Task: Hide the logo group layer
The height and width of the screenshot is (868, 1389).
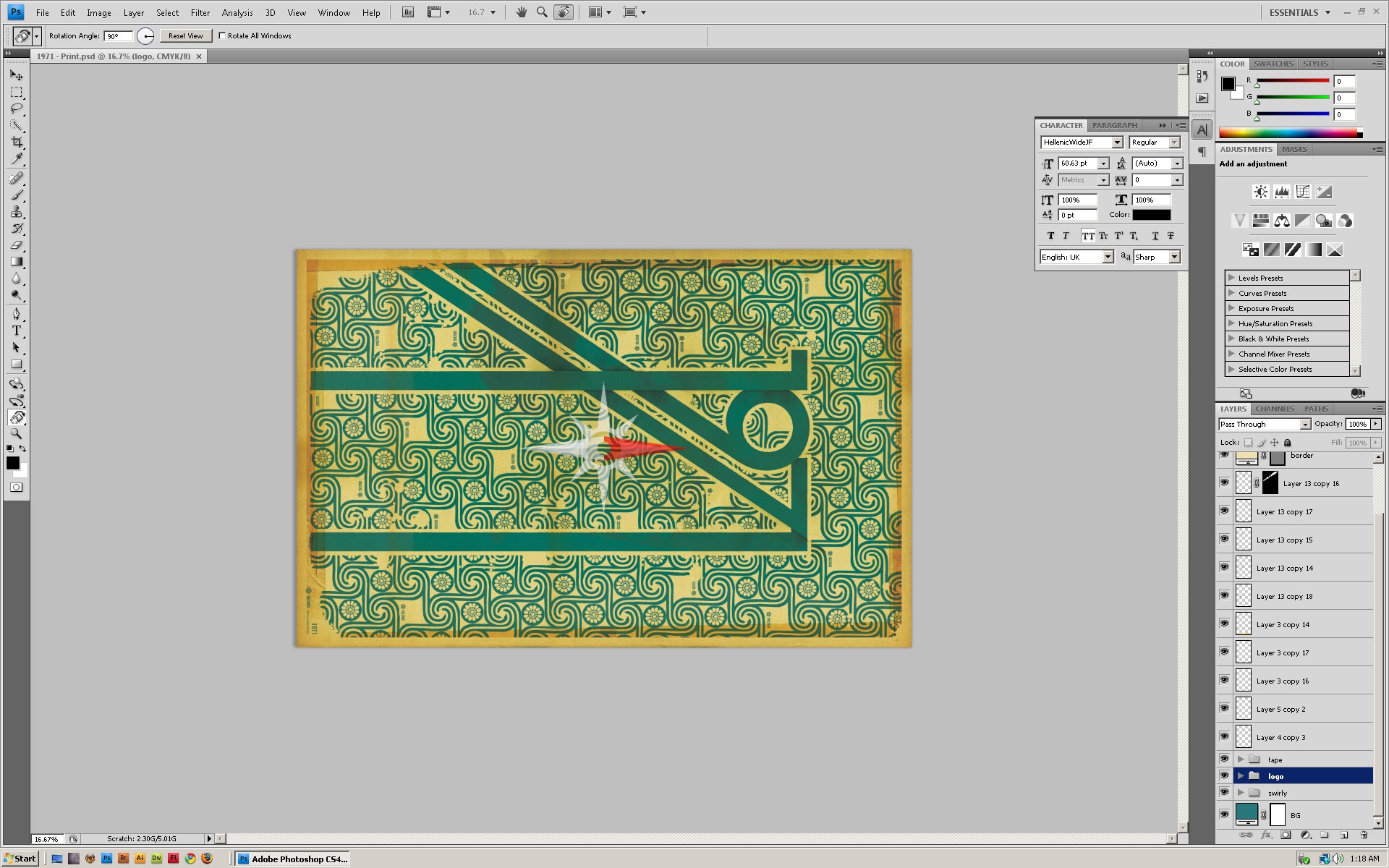Action: tap(1224, 775)
